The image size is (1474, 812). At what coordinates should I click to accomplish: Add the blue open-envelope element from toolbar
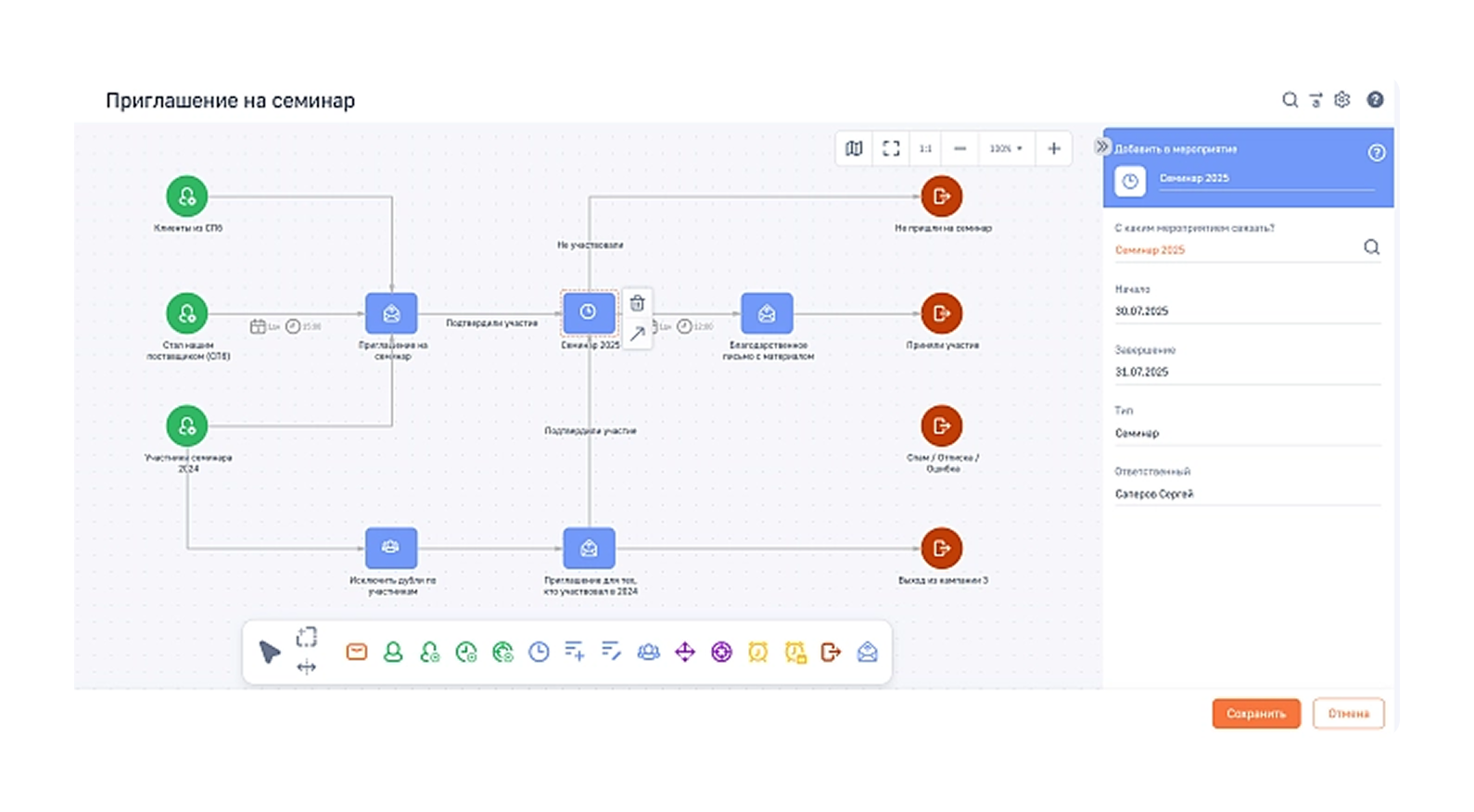click(868, 653)
